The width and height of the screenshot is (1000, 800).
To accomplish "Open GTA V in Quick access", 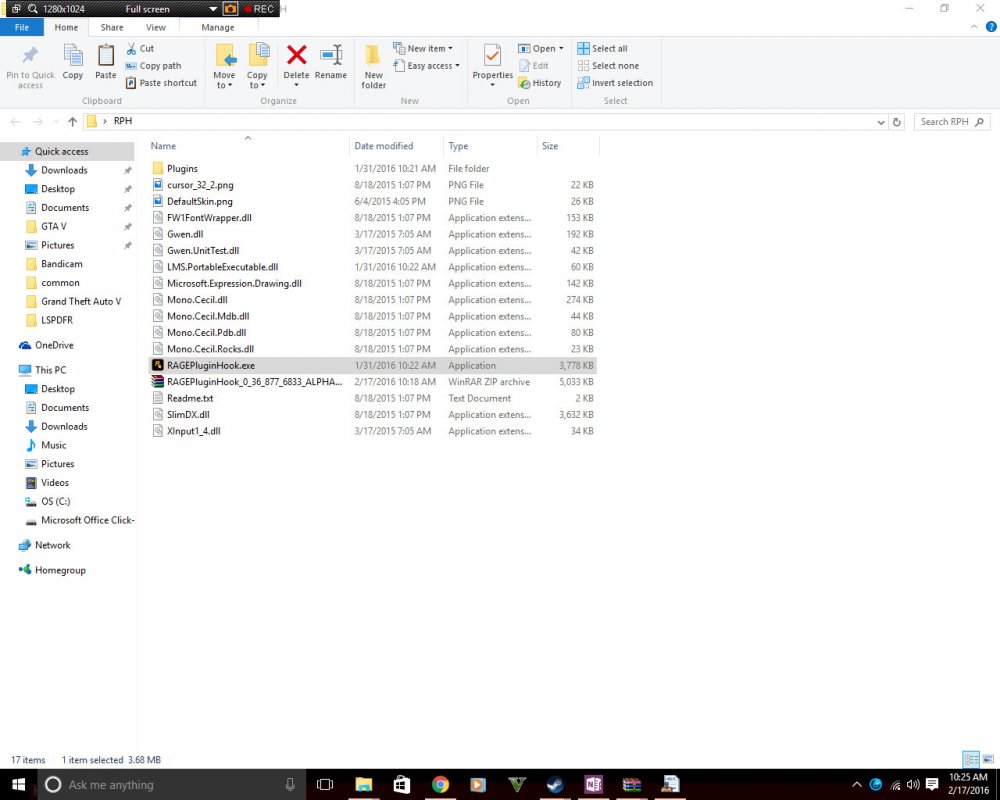I will coord(54,226).
